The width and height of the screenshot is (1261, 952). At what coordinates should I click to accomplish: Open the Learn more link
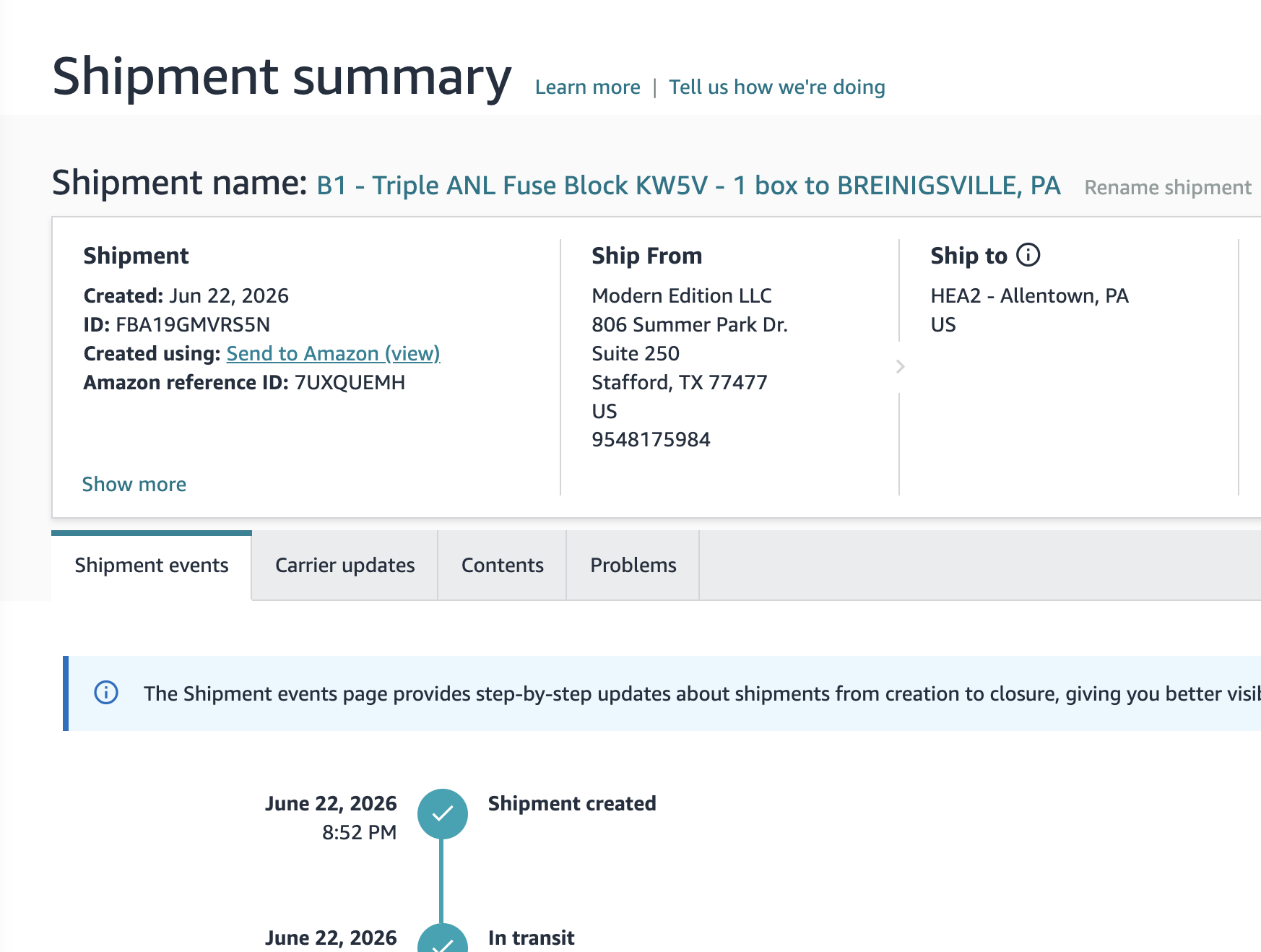[x=587, y=87]
